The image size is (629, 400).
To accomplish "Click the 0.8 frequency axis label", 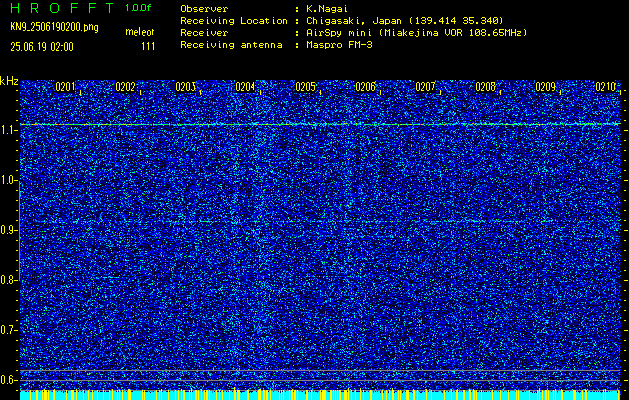I will (9, 280).
